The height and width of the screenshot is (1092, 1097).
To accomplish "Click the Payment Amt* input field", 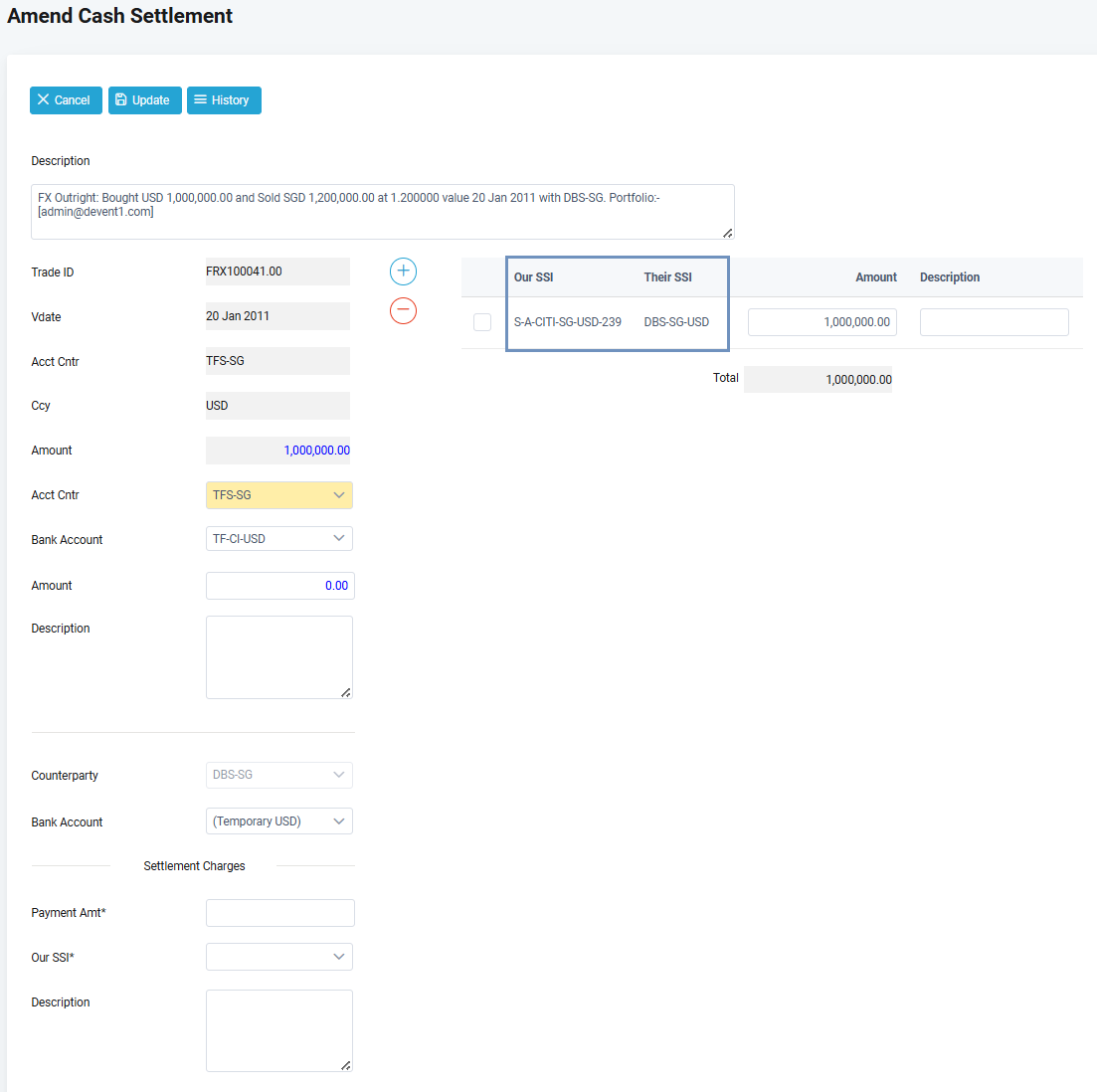I will (x=279, y=913).
